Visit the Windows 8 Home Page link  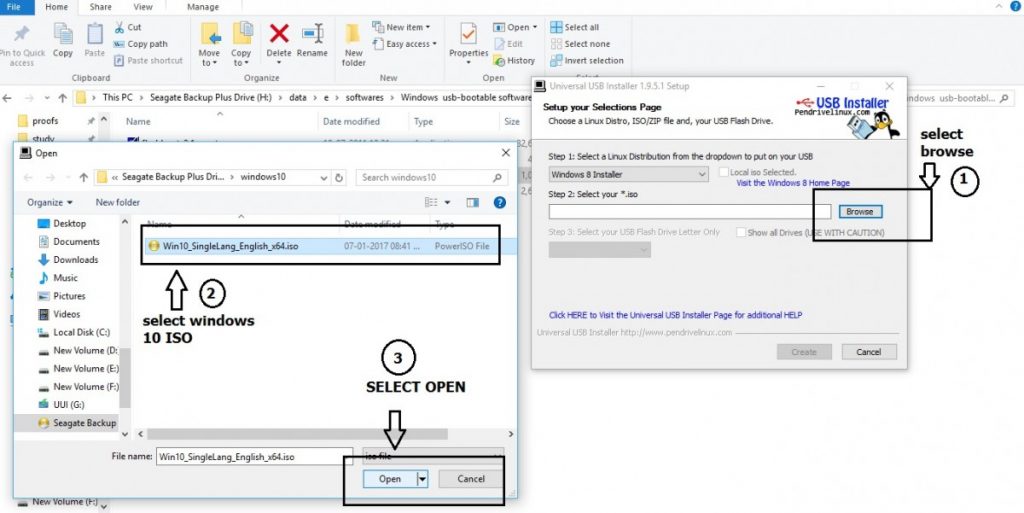[792, 184]
